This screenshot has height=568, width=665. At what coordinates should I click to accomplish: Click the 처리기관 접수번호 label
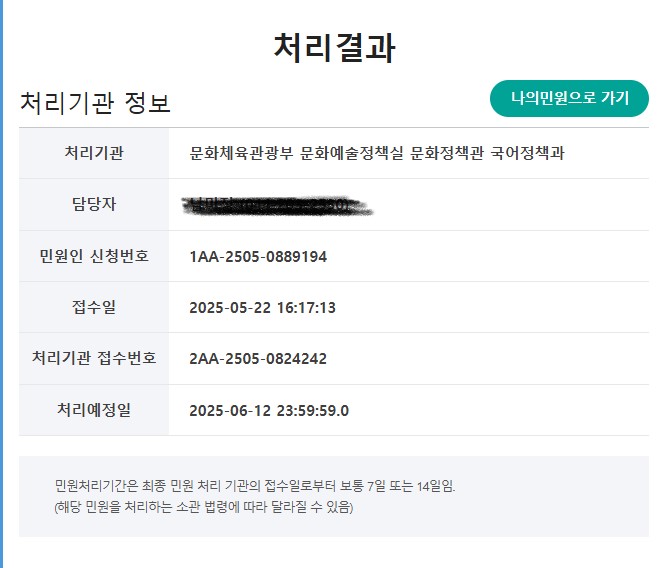coord(94,358)
